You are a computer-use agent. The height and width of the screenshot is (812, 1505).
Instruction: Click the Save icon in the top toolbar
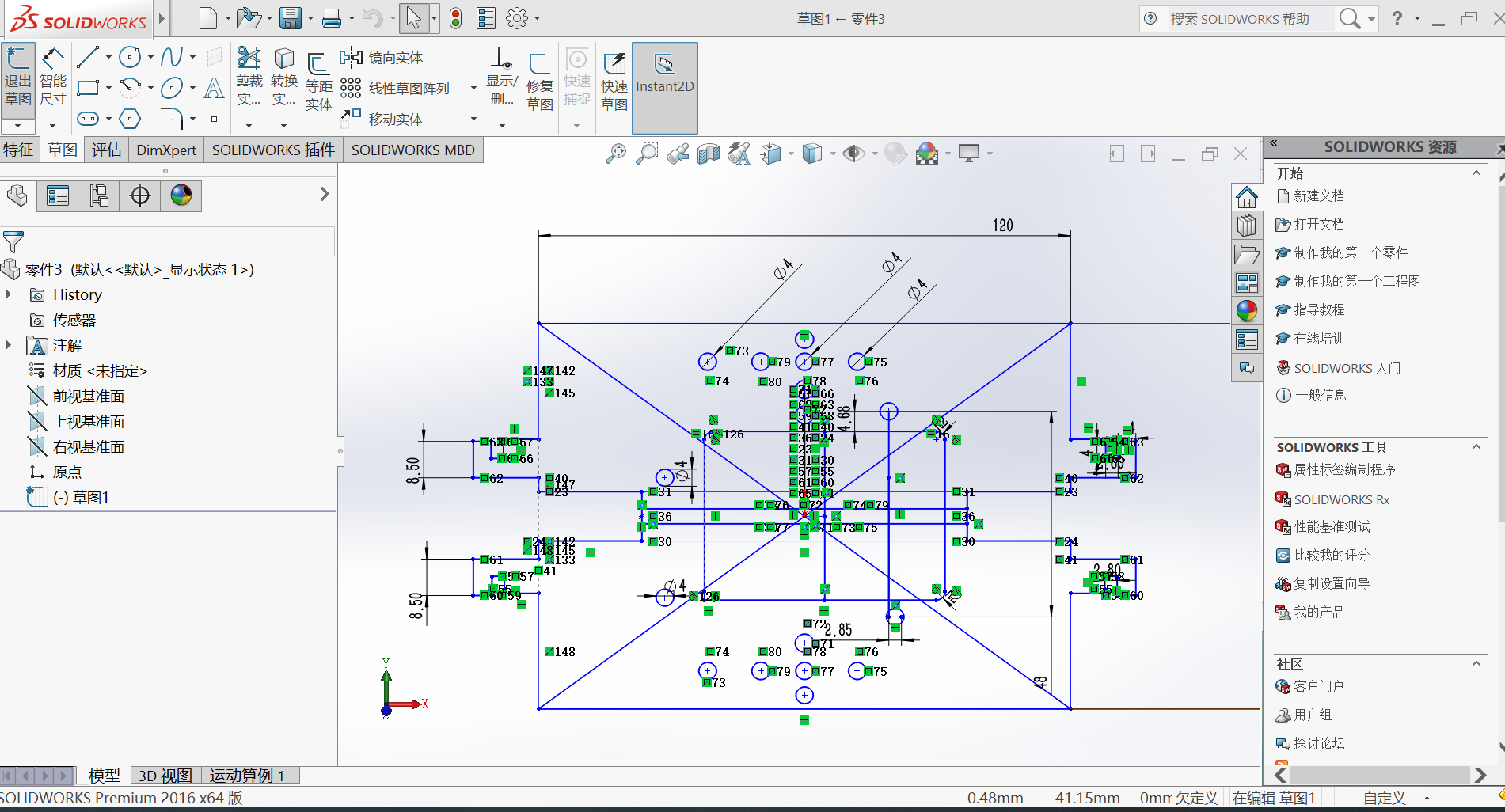pyautogui.click(x=291, y=18)
